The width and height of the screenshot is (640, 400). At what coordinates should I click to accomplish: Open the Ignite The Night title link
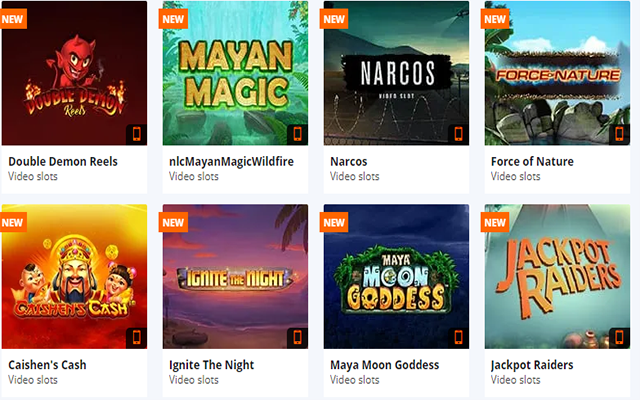pyautogui.click(x=211, y=364)
